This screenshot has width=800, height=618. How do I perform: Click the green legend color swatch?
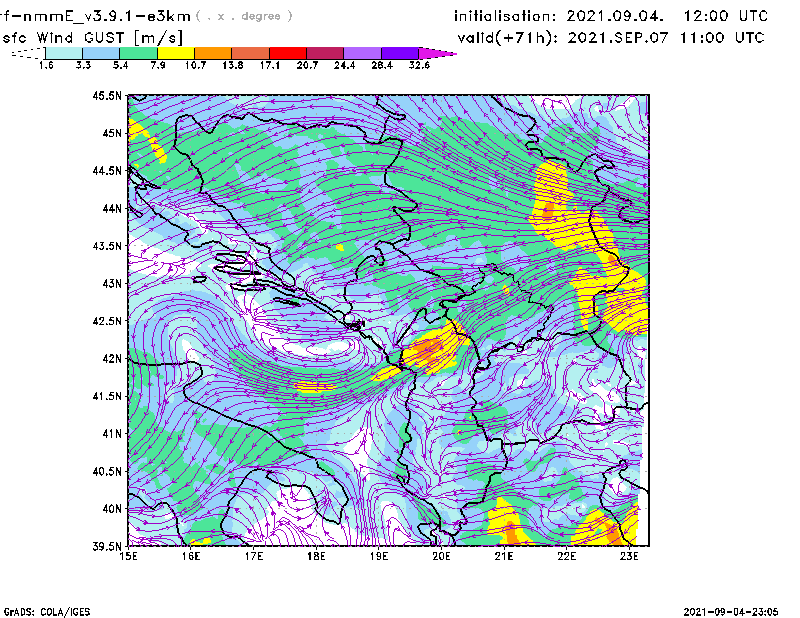click(x=138, y=53)
